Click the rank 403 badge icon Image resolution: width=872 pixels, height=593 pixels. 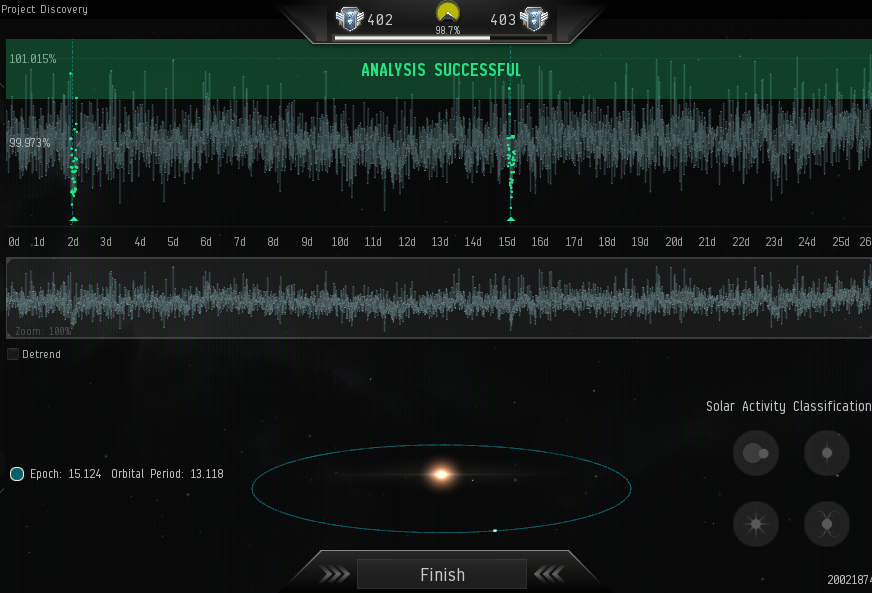(534, 19)
